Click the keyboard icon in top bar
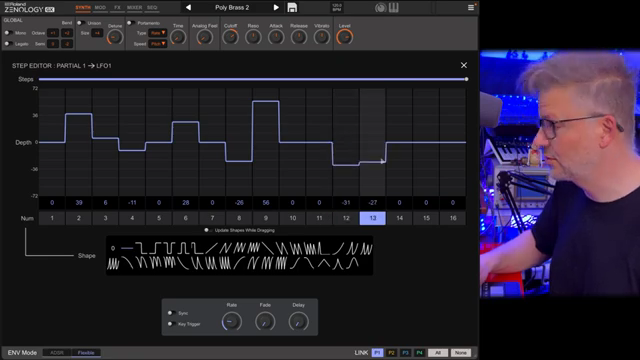The height and width of the screenshot is (360, 640). click(x=393, y=7)
